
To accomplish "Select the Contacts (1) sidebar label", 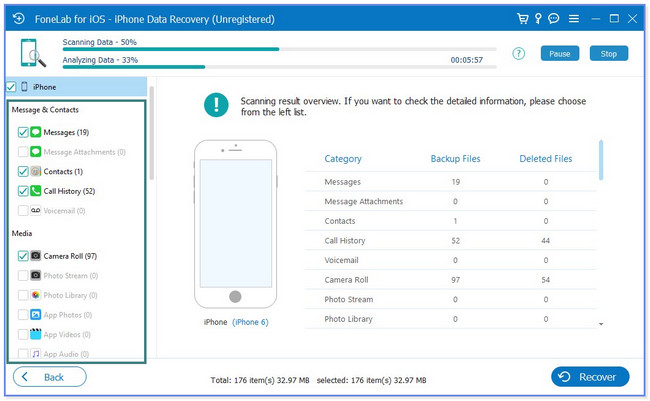I will (63, 171).
